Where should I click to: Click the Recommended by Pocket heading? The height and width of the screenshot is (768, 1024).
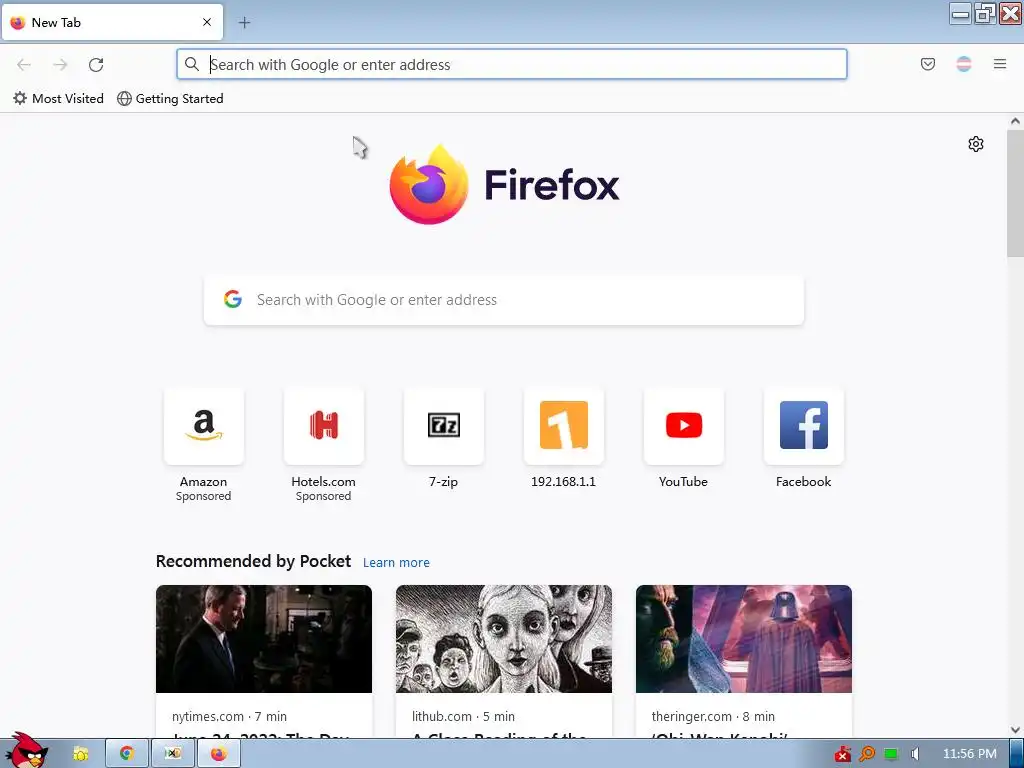point(253,562)
